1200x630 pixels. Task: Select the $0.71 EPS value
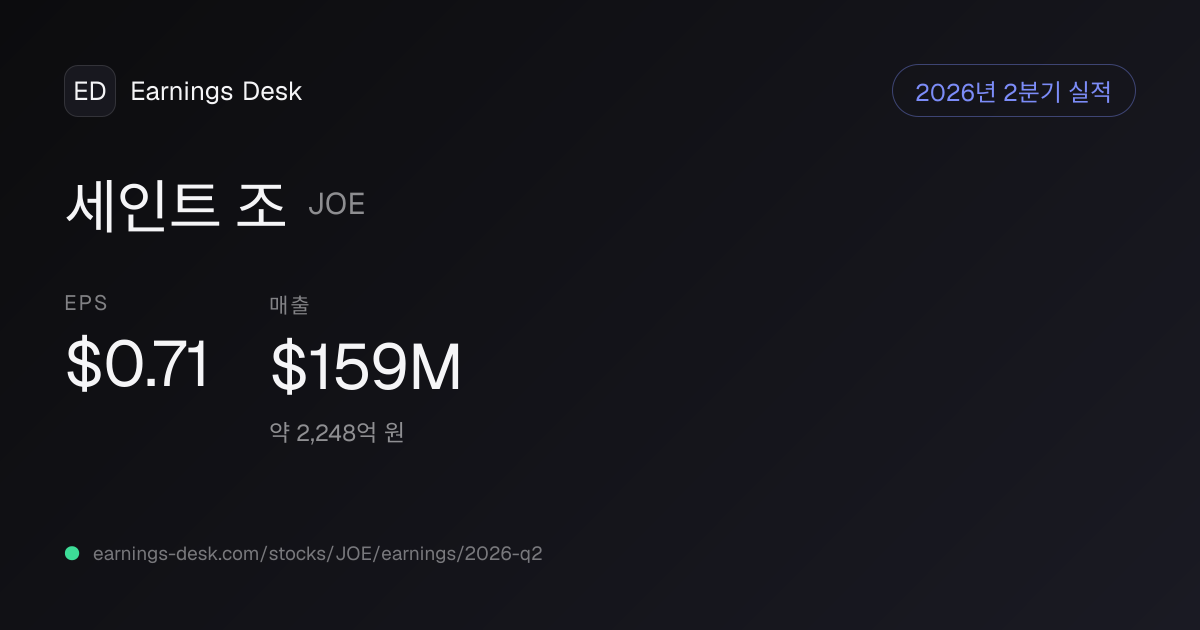pos(137,365)
